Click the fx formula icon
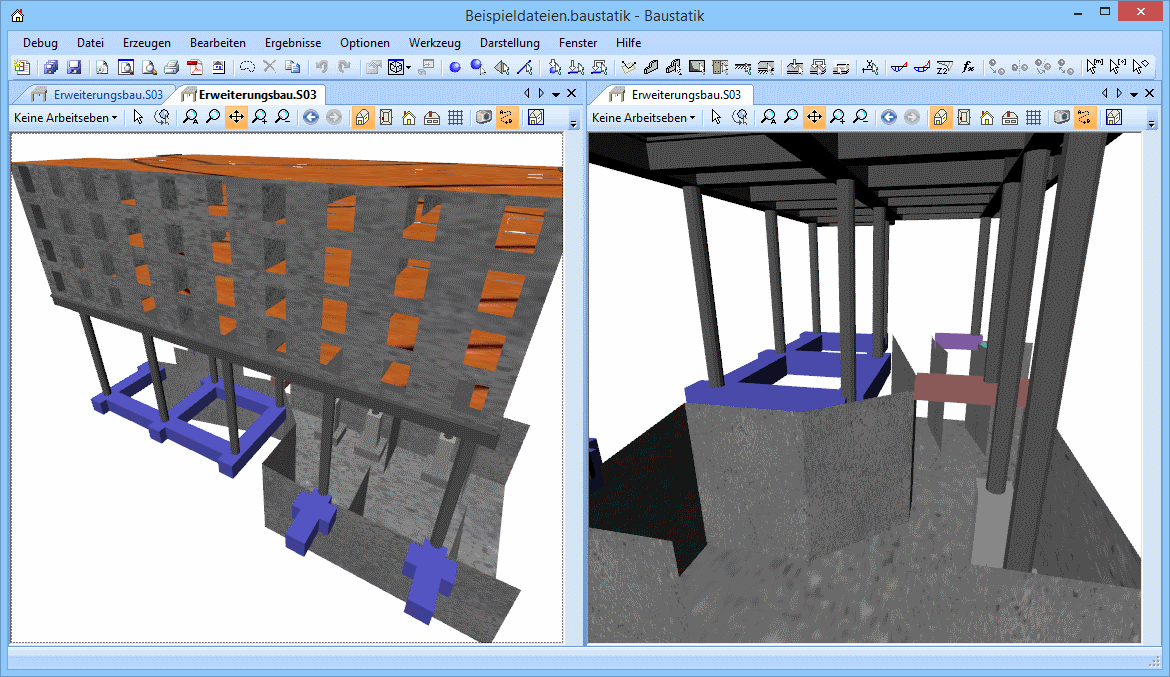This screenshot has width=1170, height=677. [968, 68]
